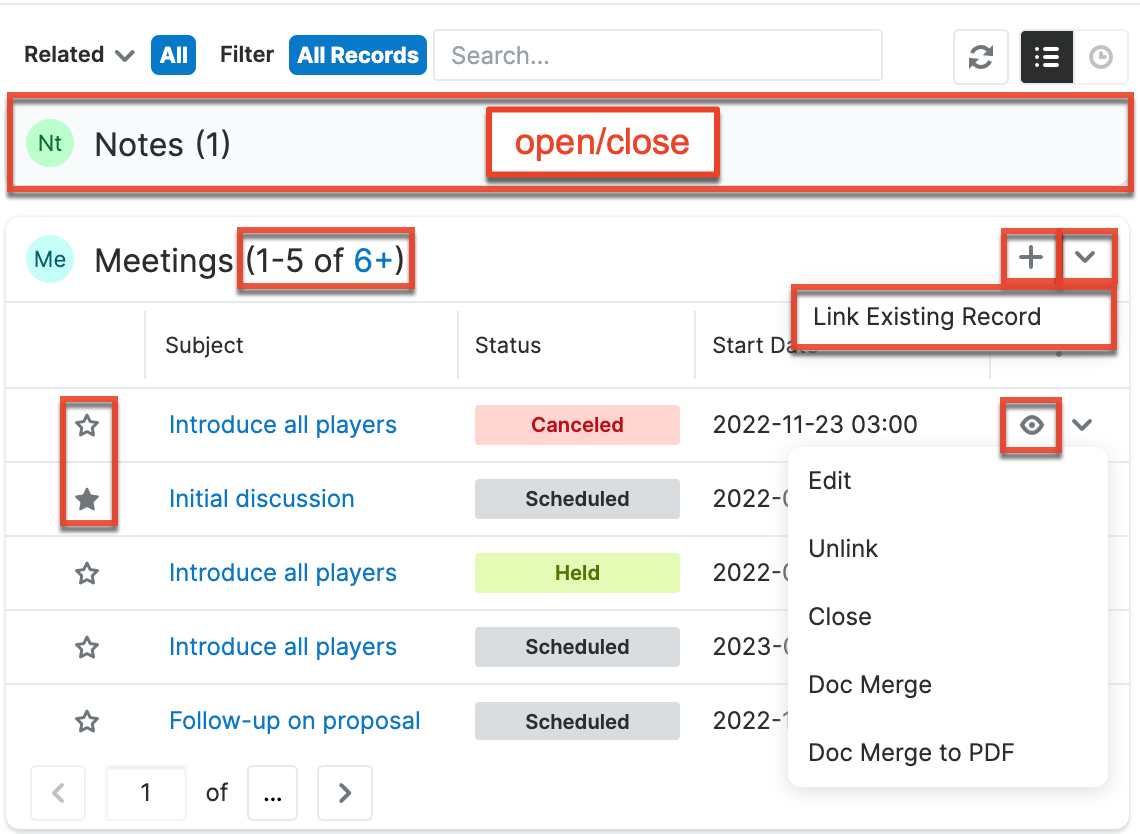Preview the canceled meeting with eye icon
This screenshot has width=1140, height=834.
tap(1031, 426)
